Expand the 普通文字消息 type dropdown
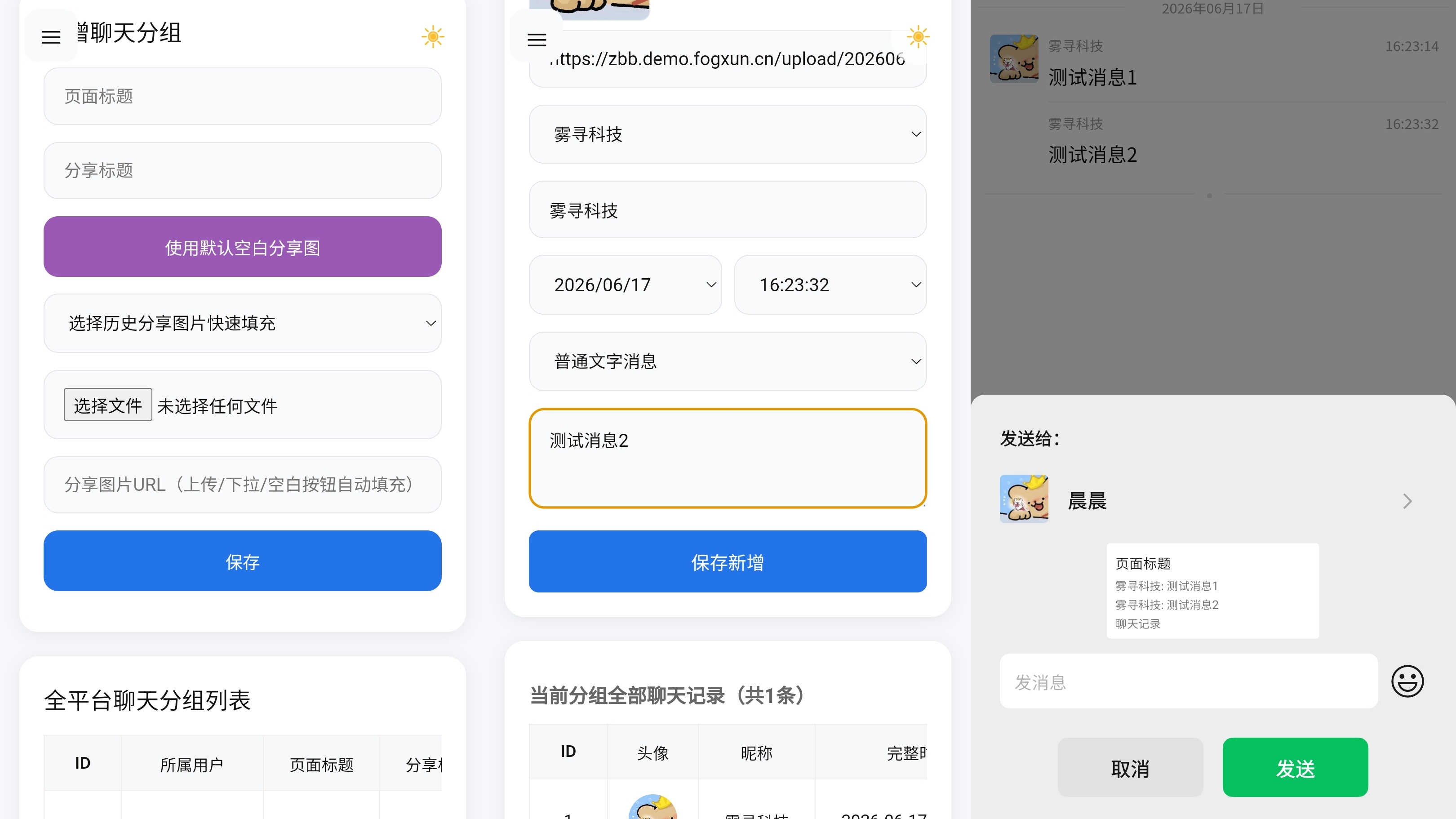This screenshot has height=819, width=1456. coord(728,361)
